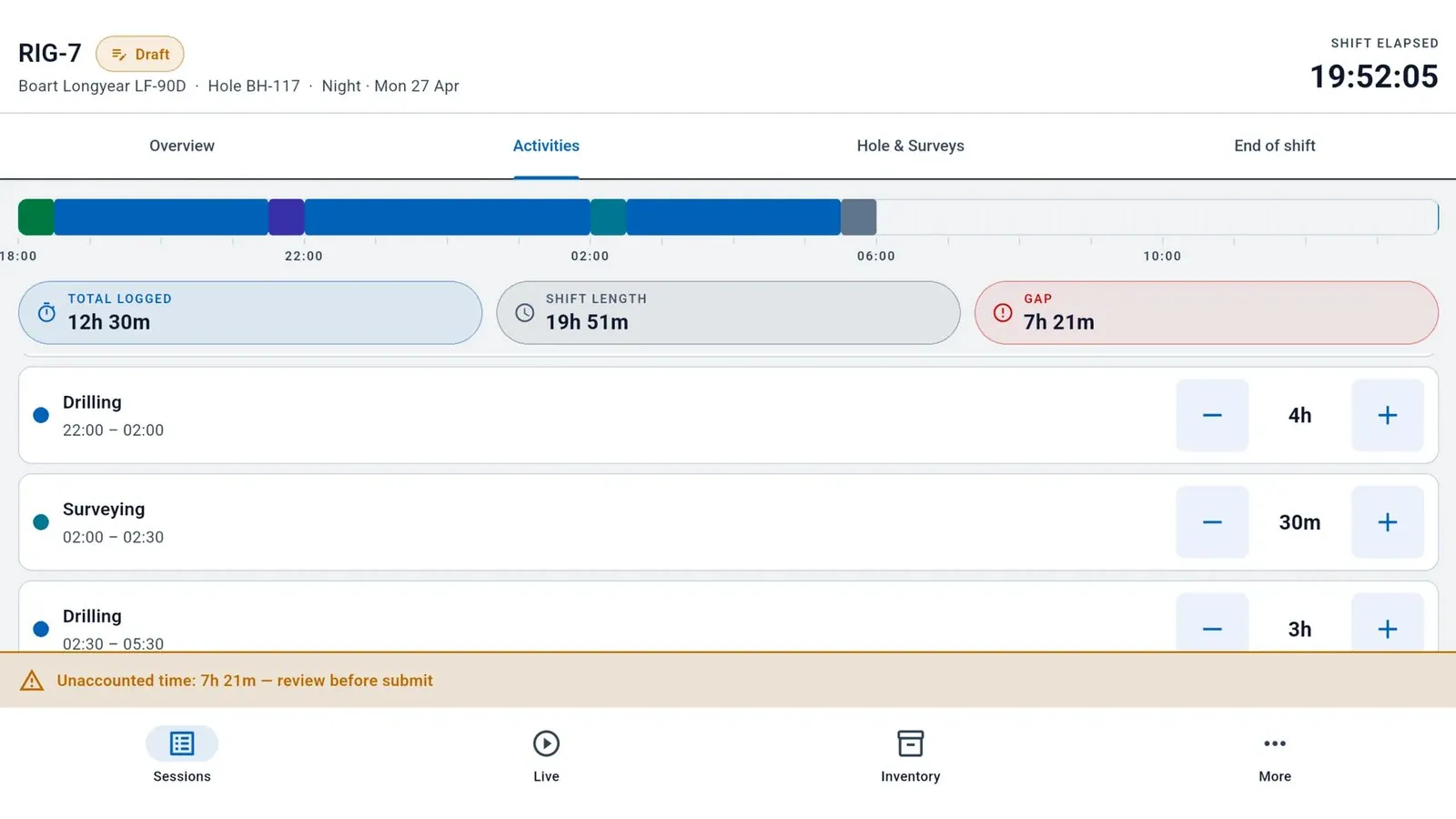Open the End of shift tab
Image resolution: width=1456 pixels, height=819 pixels.
[1274, 146]
